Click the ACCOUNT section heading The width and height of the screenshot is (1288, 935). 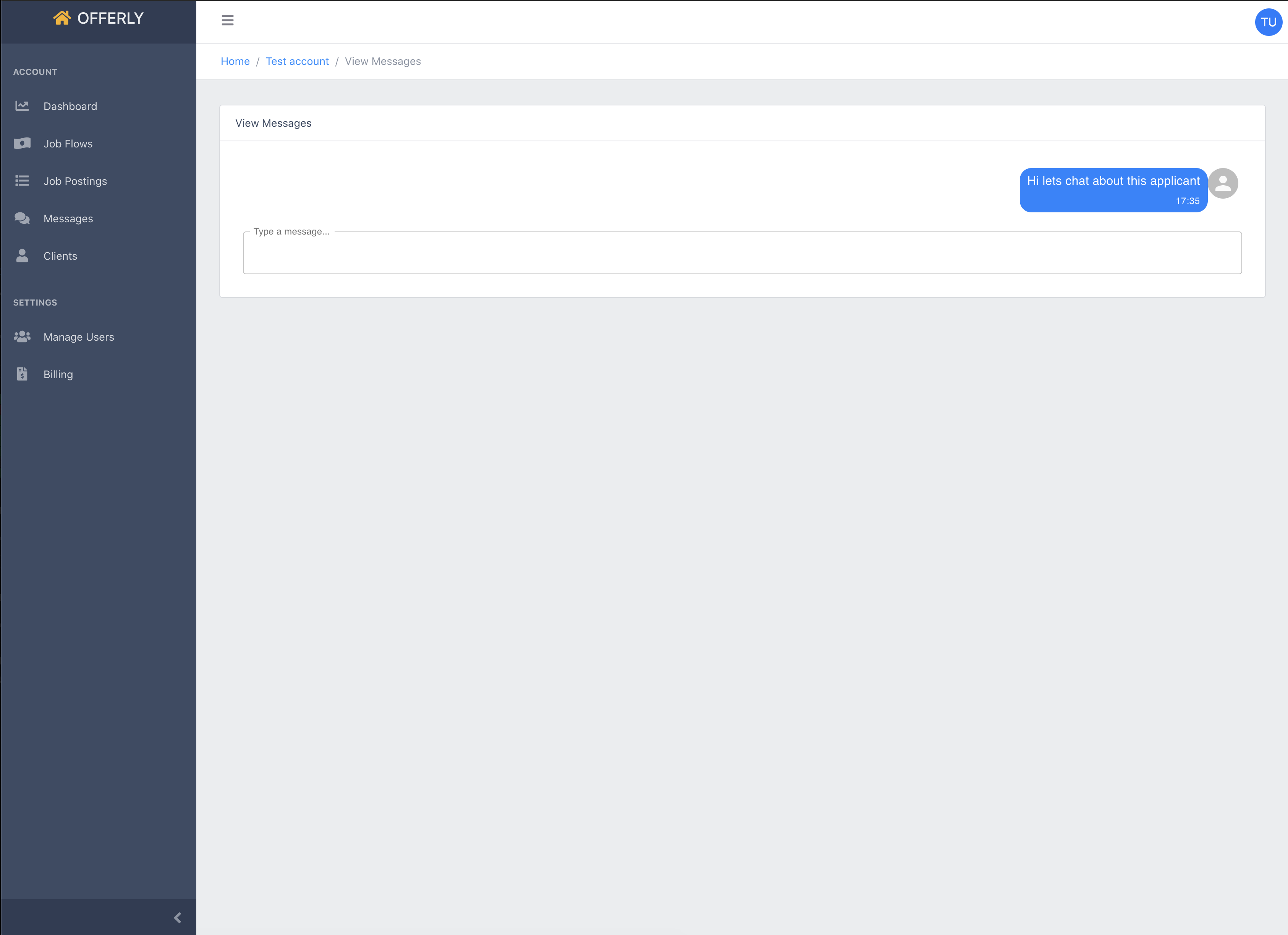coord(35,72)
